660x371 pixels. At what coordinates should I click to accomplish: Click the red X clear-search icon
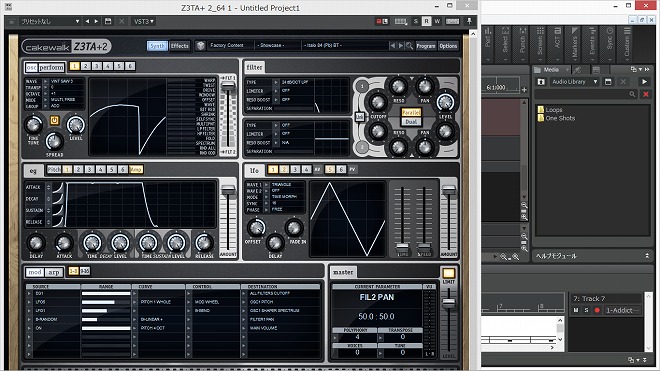pyautogui.click(x=646, y=94)
